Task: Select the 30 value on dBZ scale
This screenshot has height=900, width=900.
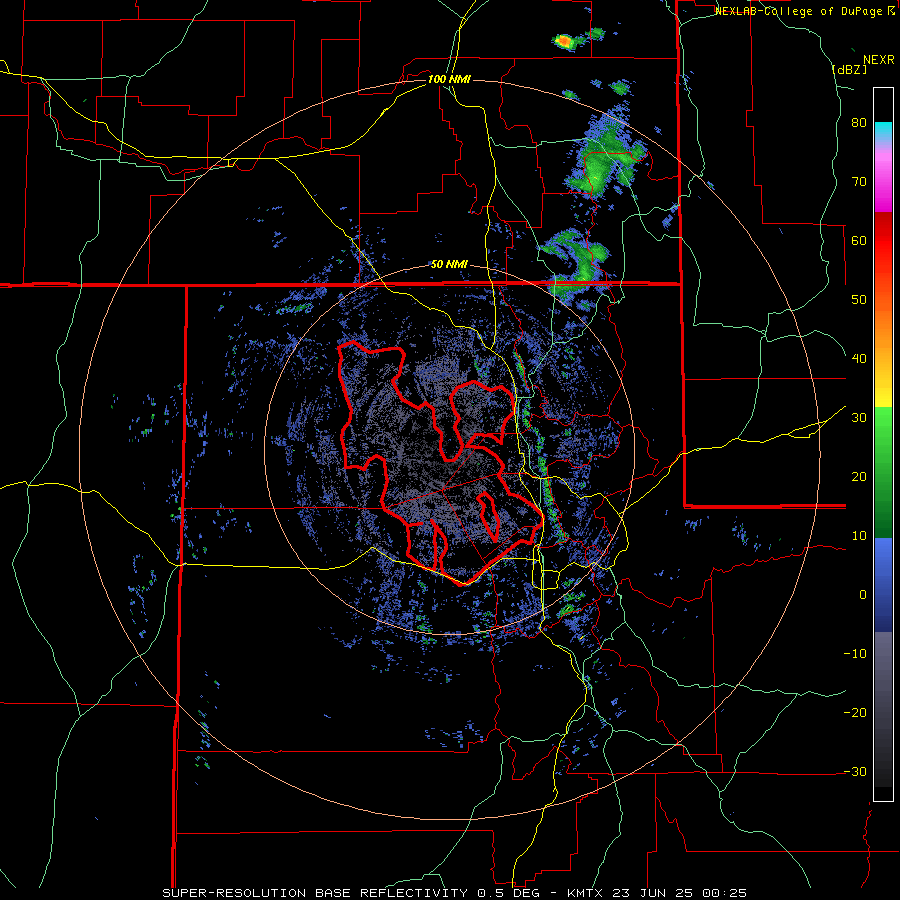Action: (859, 418)
